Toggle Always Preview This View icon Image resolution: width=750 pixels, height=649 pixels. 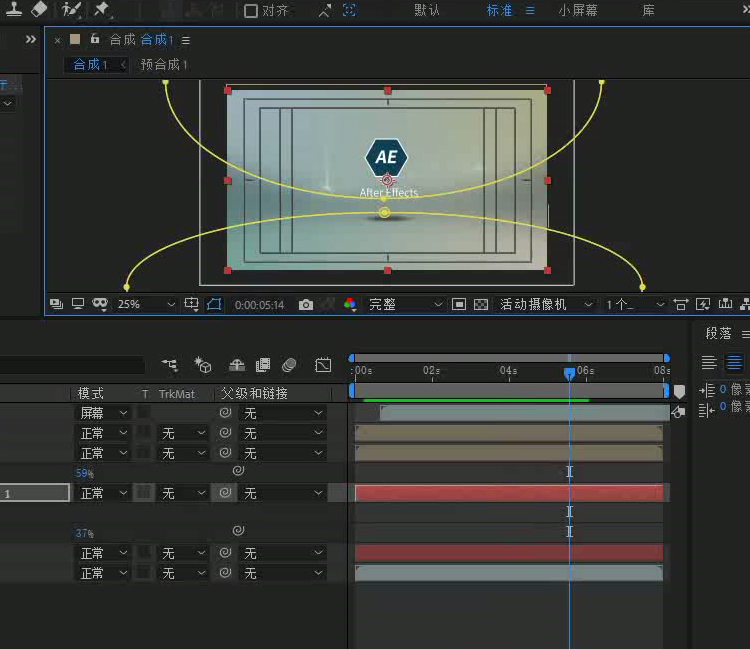56,304
